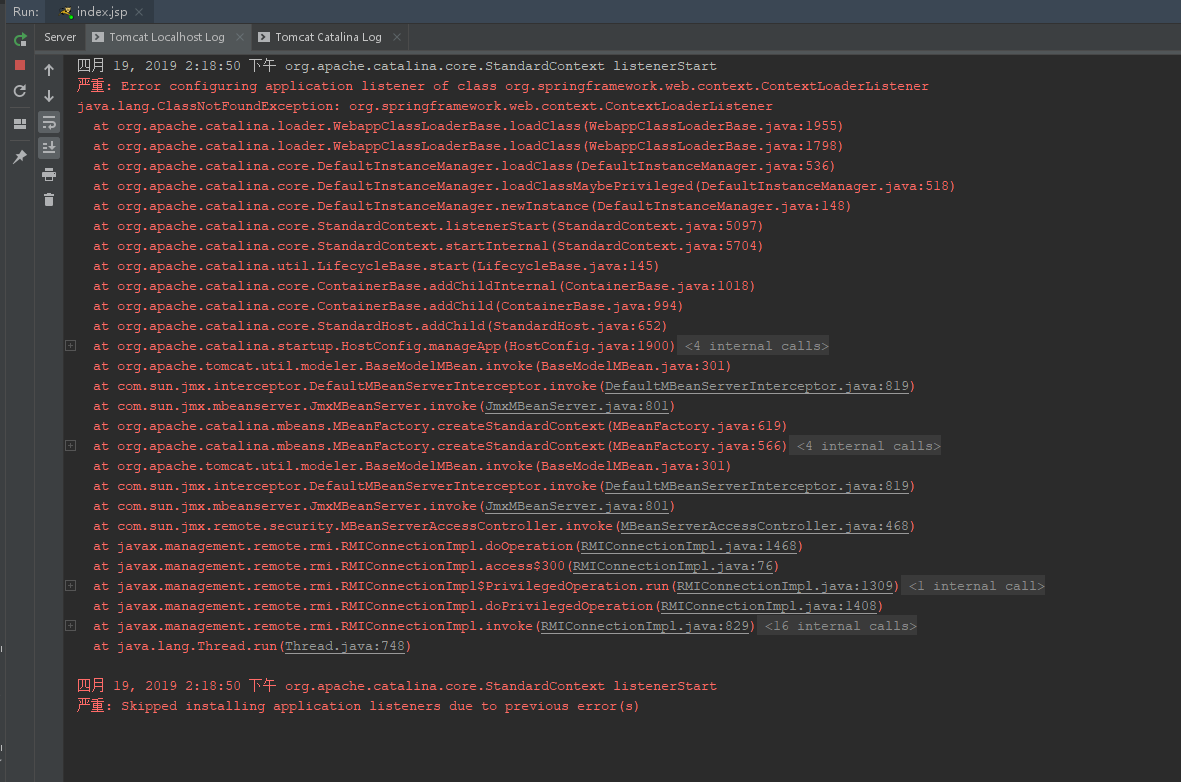Click the 'Error configuring application listener' line
The width and height of the screenshot is (1181, 782).
[503, 86]
